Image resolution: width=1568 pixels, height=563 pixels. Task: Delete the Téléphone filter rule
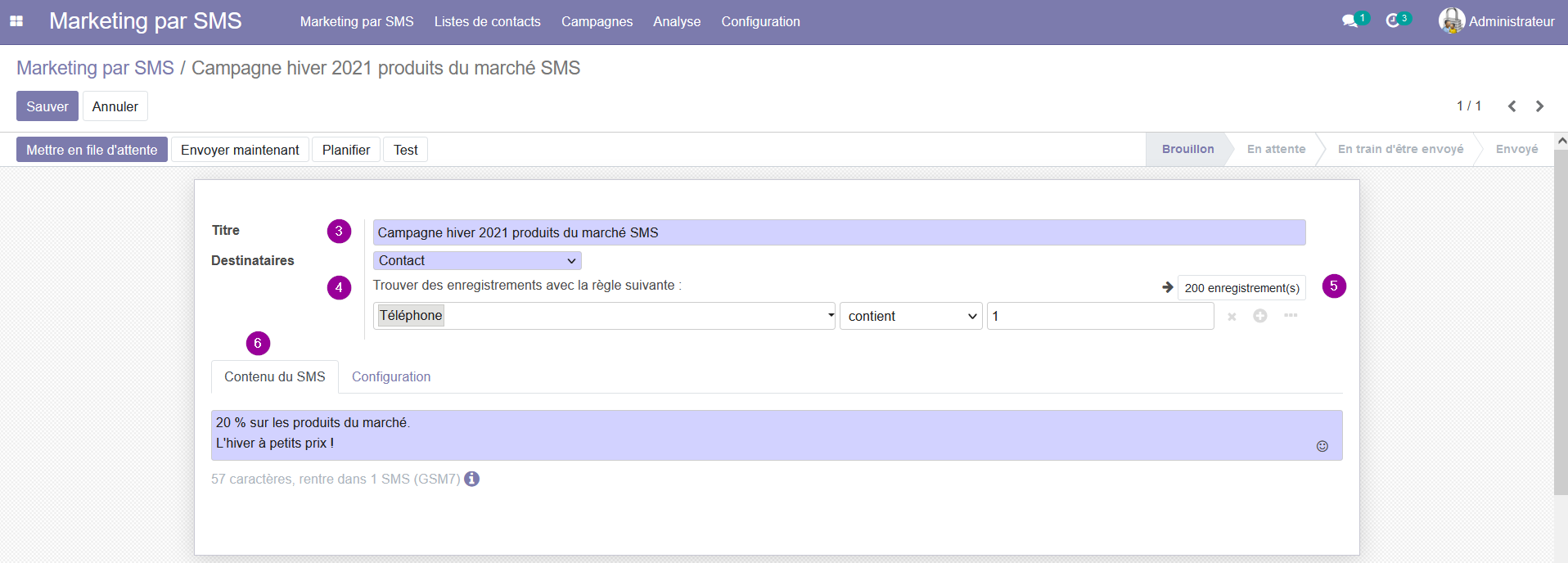pyautogui.click(x=1232, y=317)
